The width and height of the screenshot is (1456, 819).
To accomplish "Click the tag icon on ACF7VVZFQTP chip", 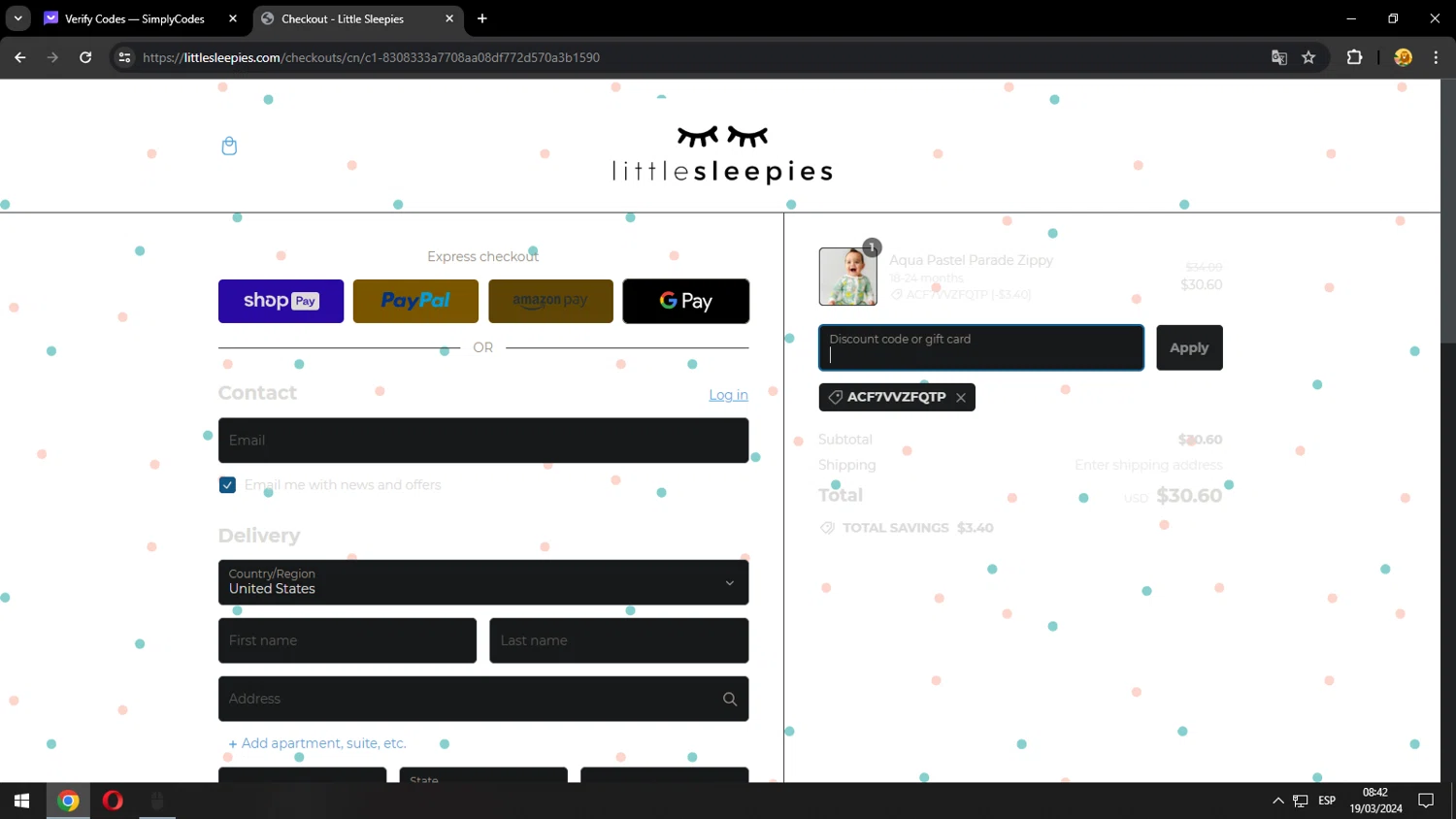I will pyautogui.click(x=835, y=398).
